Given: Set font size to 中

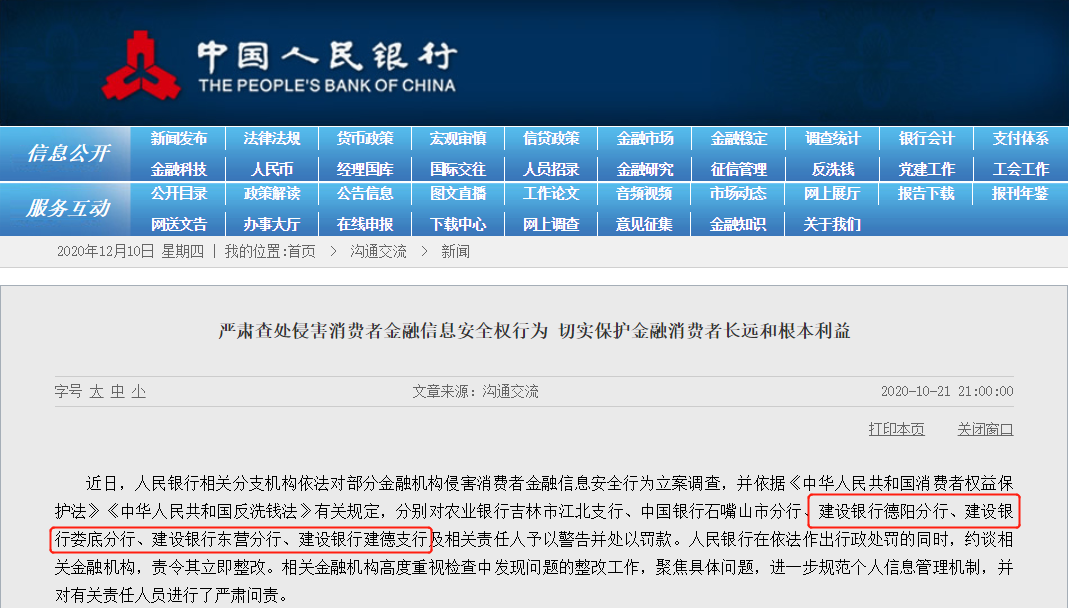Looking at the screenshot, I should [117, 392].
